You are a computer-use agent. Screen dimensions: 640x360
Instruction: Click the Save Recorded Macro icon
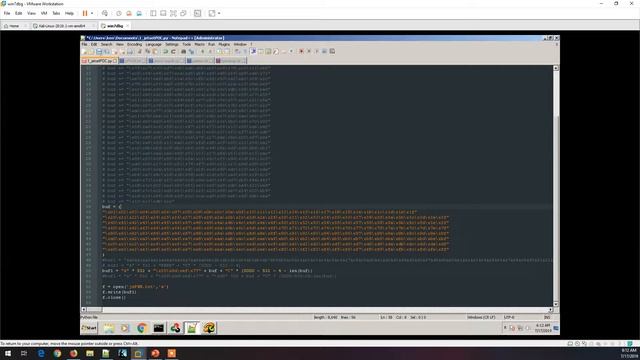click(332, 51)
